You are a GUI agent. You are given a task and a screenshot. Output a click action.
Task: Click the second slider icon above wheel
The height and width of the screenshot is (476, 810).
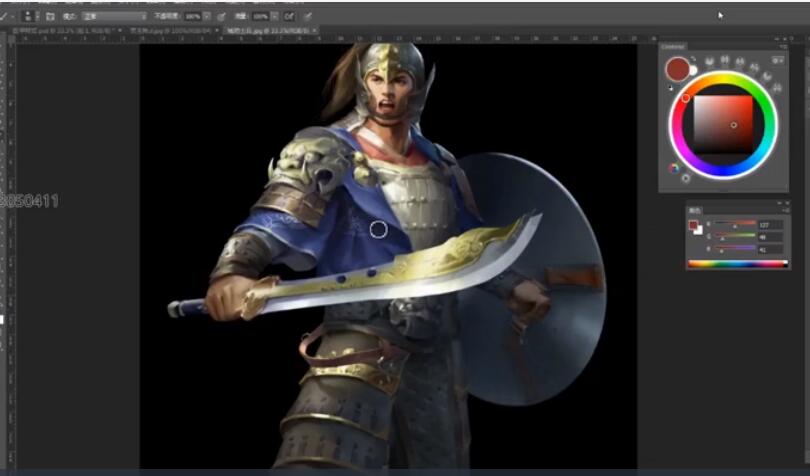pos(725,60)
